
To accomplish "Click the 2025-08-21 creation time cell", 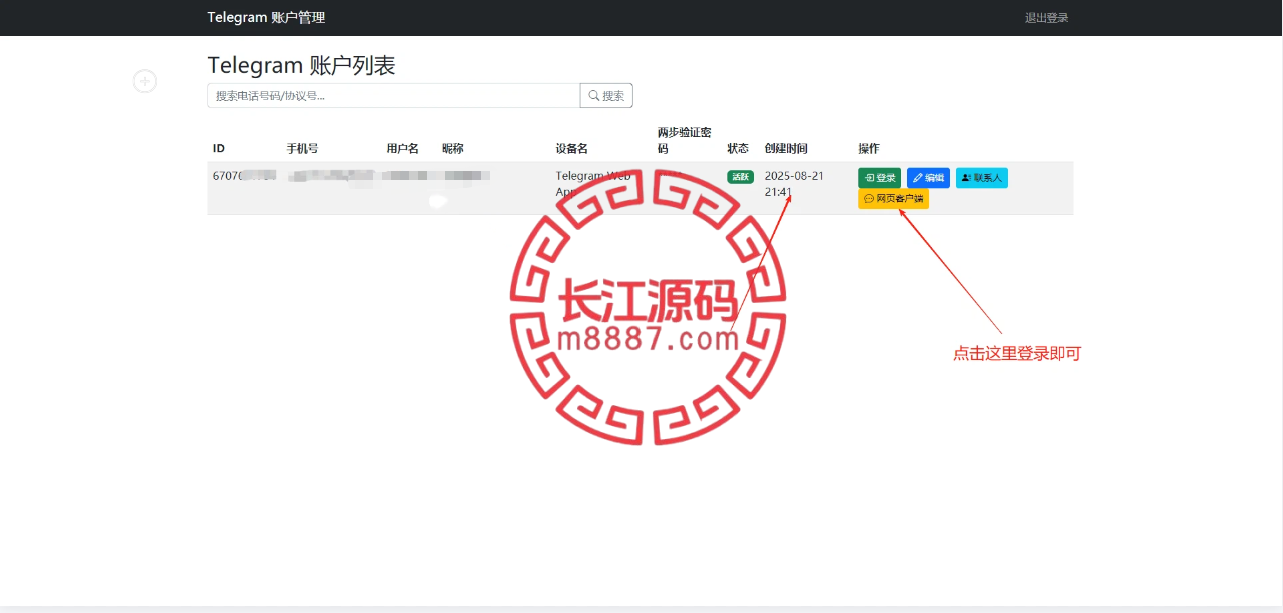I will tap(794, 184).
